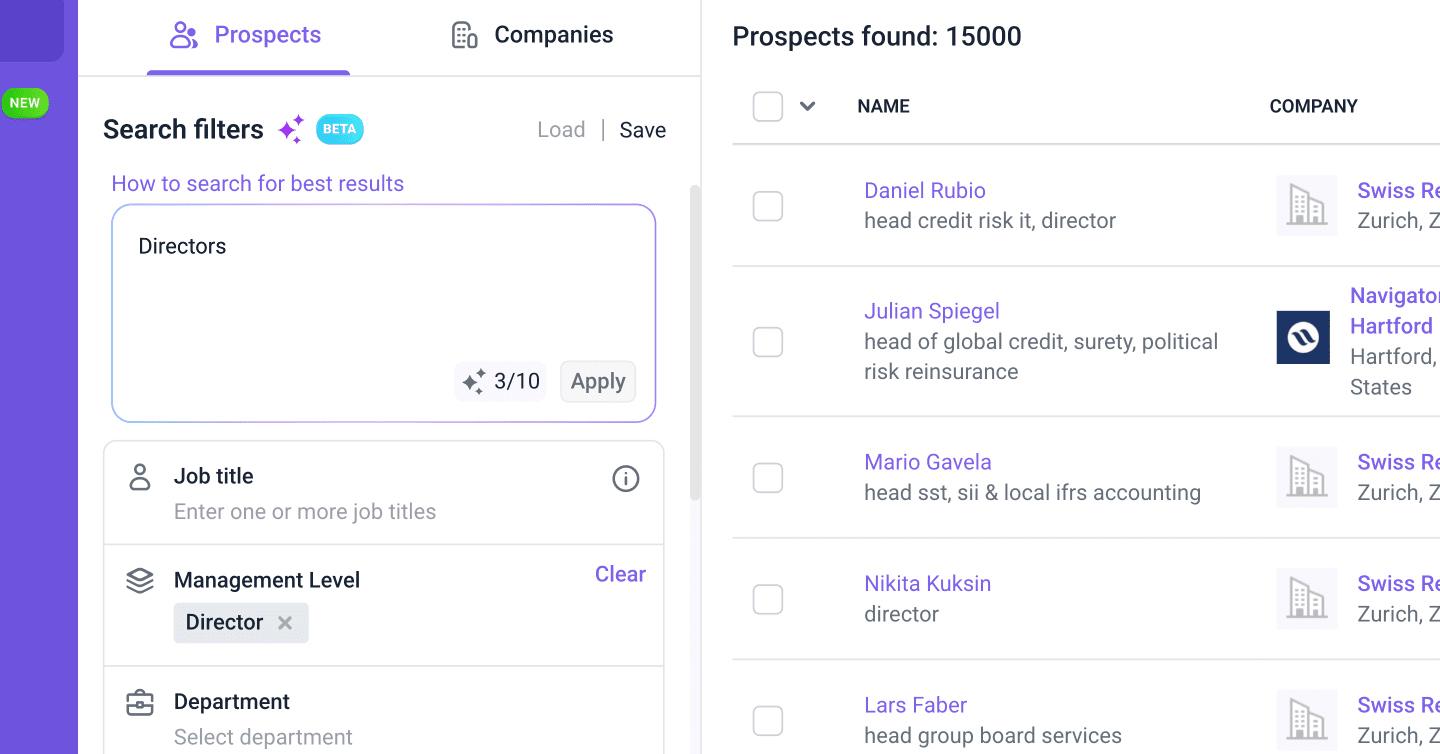Viewport: 1440px width, 754px height.
Task: Remove the Director management level tag
Action: (285, 623)
